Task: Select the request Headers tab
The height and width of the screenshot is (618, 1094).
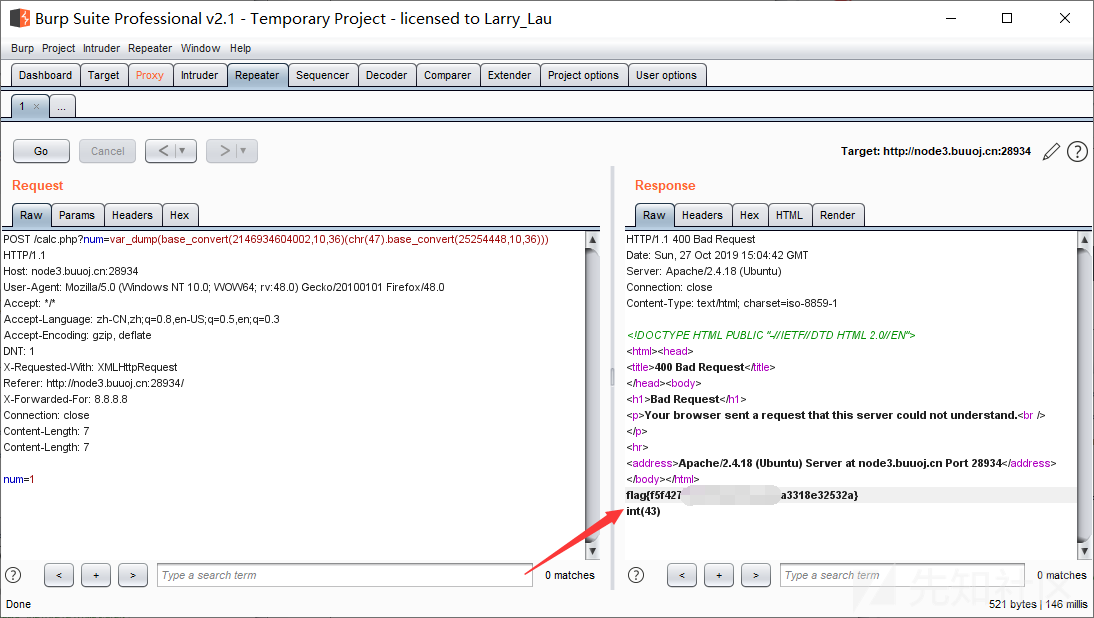Action: pos(133,216)
